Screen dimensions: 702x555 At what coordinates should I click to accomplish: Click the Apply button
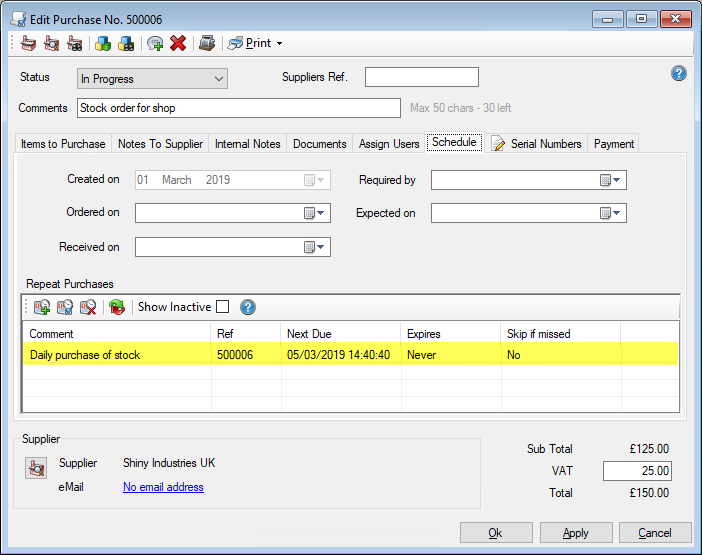pos(575,533)
